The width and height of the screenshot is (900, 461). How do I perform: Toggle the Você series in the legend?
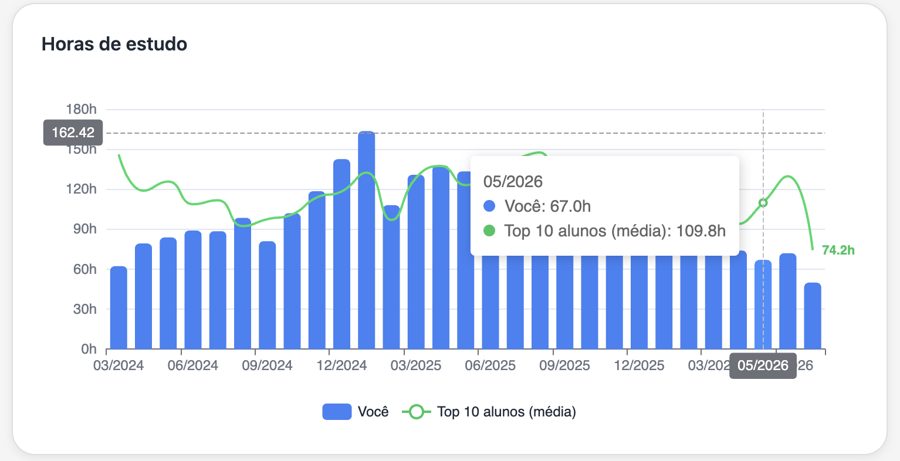[x=355, y=412]
